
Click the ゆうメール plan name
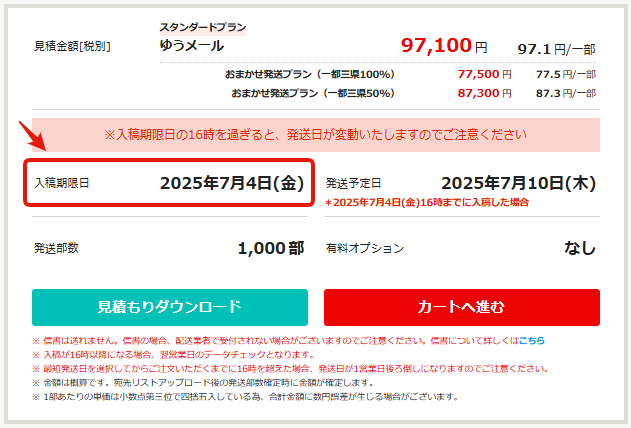192,45
